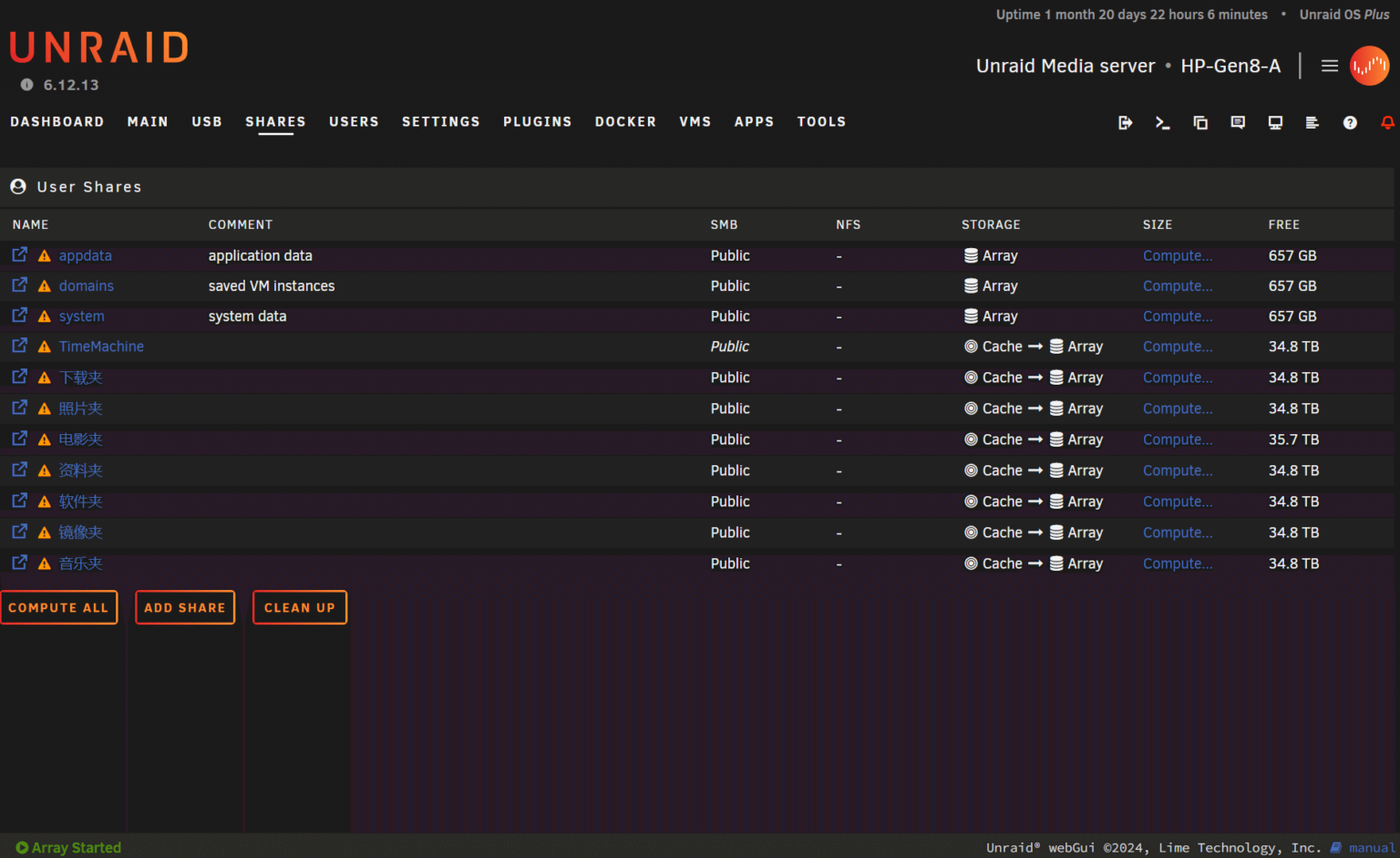The height and width of the screenshot is (858, 1400).
Task: Open the system Log icon
Action: click(x=1312, y=122)
